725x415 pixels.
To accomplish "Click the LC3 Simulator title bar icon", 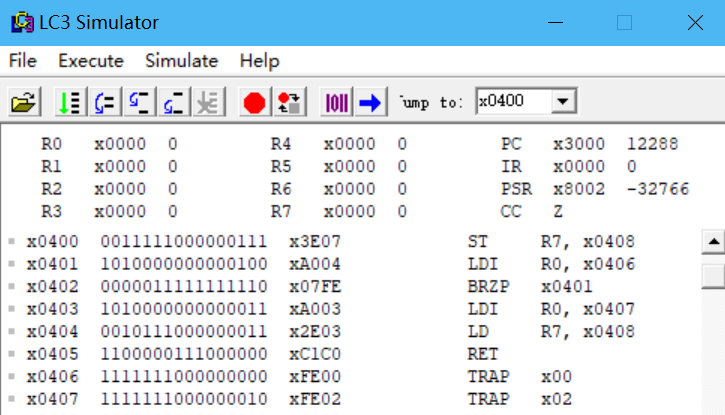I will click(22, 22).
